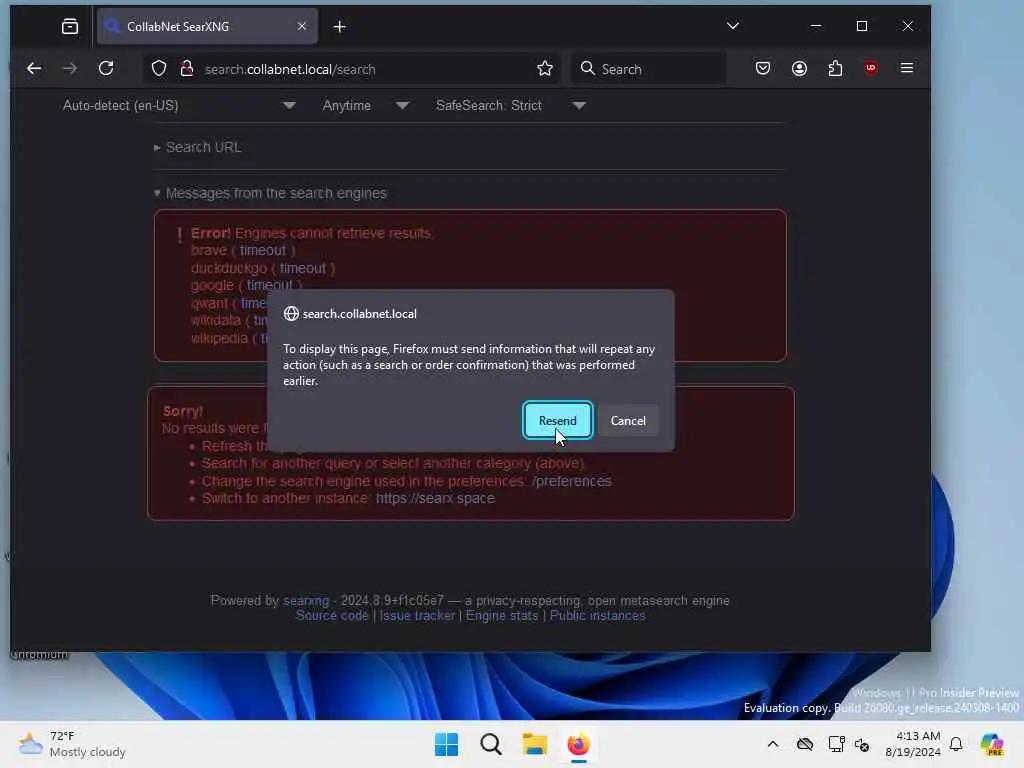Reload the current page

coord(106,69)
